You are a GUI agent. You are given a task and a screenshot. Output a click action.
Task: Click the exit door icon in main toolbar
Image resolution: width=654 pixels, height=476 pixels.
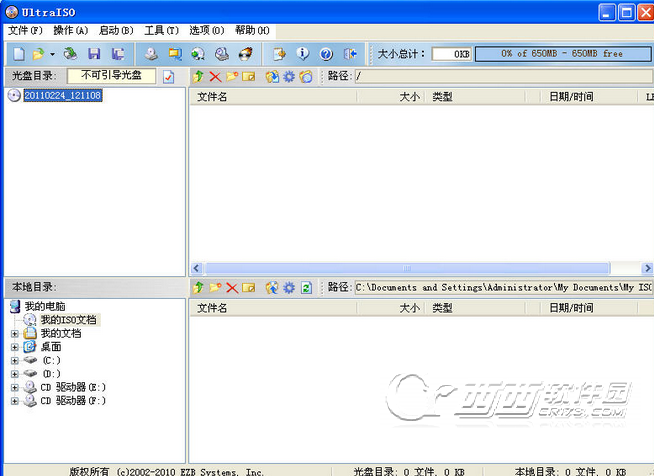[350, 54]
